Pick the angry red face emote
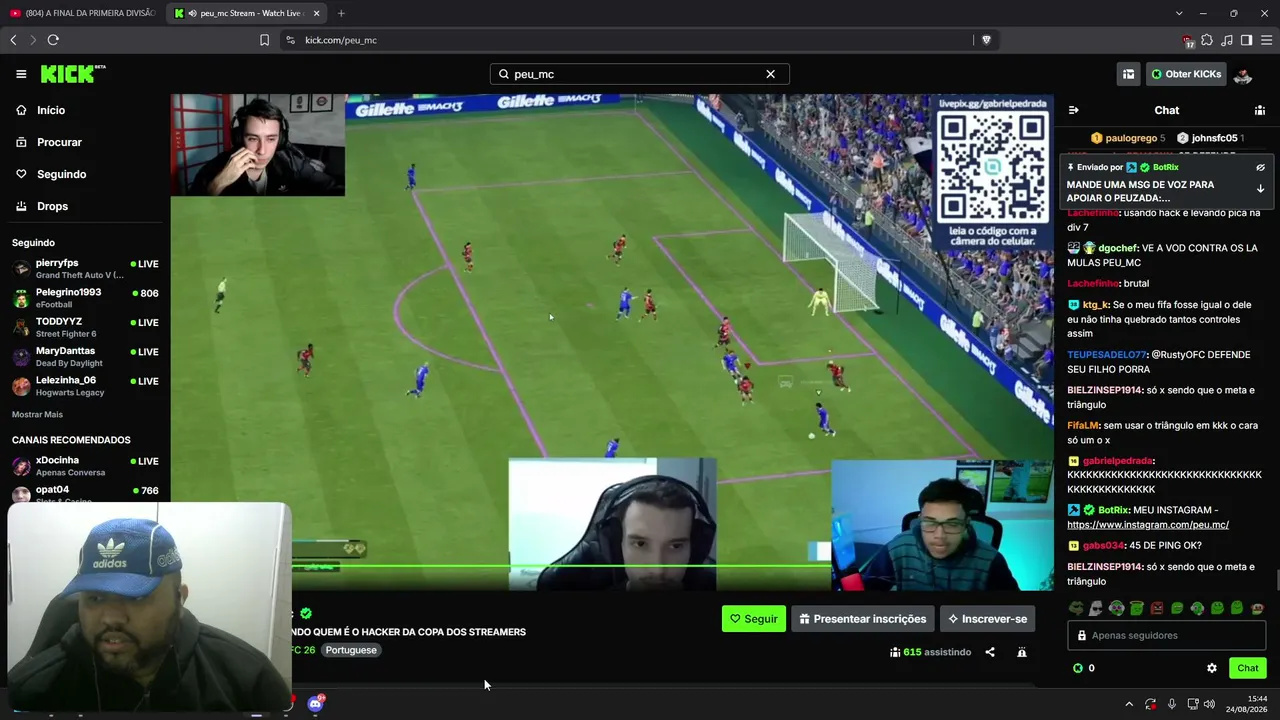1280x720 pixels. 1157,608
